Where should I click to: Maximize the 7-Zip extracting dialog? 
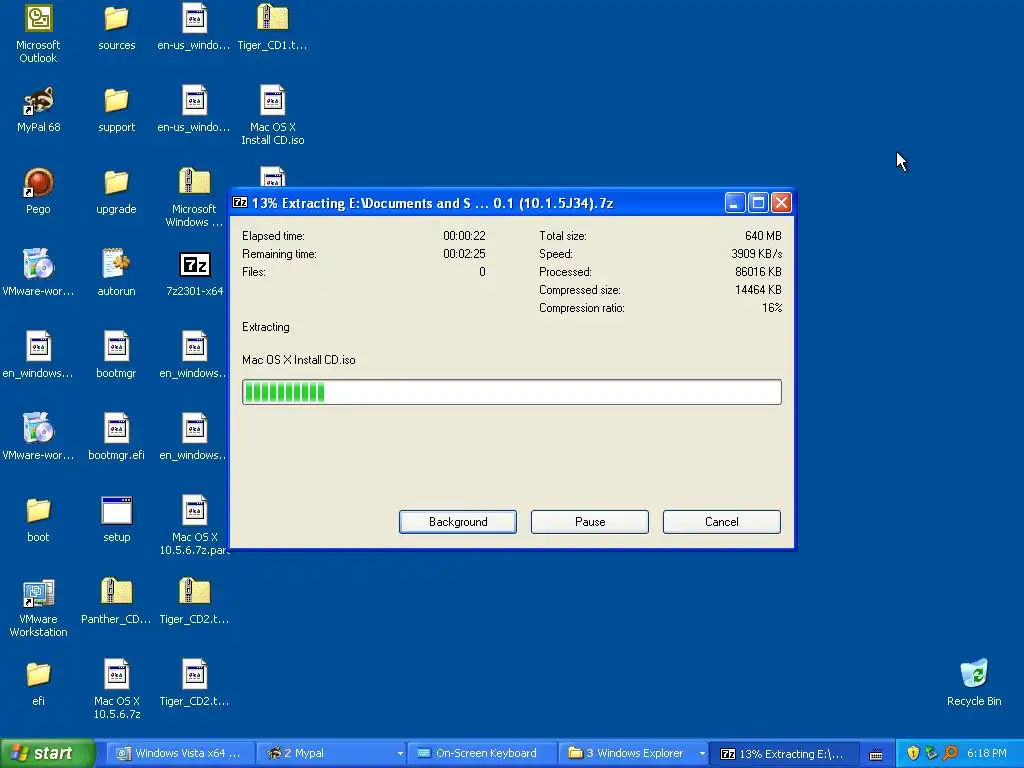click(758, 202)
